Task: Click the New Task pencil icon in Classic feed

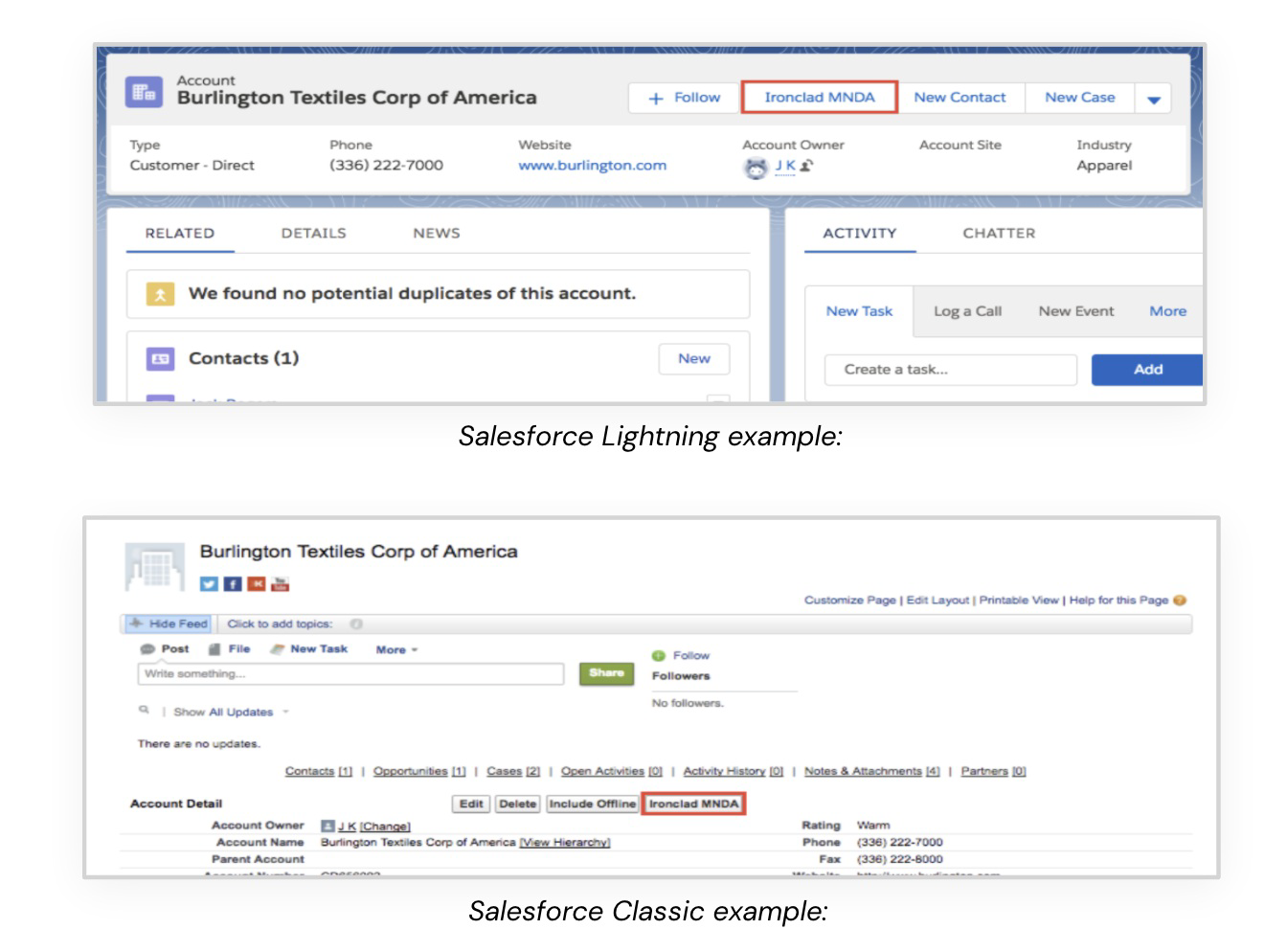Action: click(278, 649)
